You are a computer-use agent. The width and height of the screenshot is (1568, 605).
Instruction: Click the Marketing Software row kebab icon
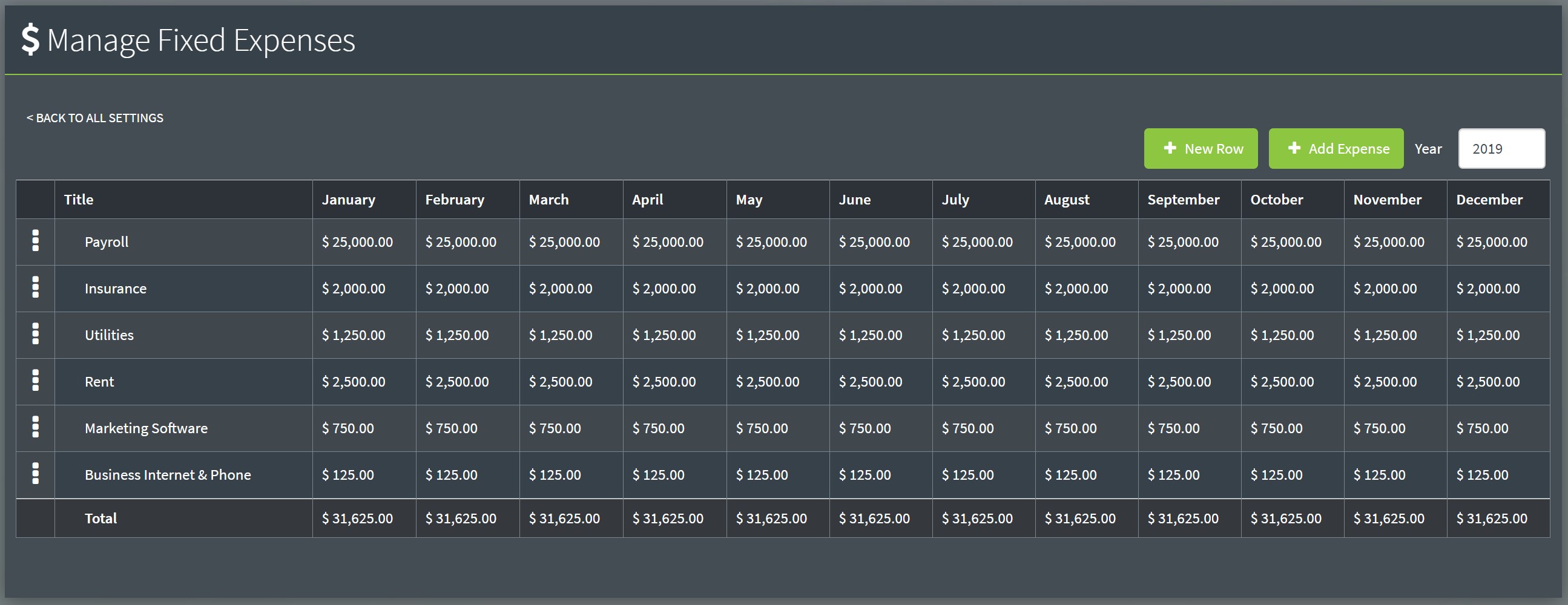point(35,428)
